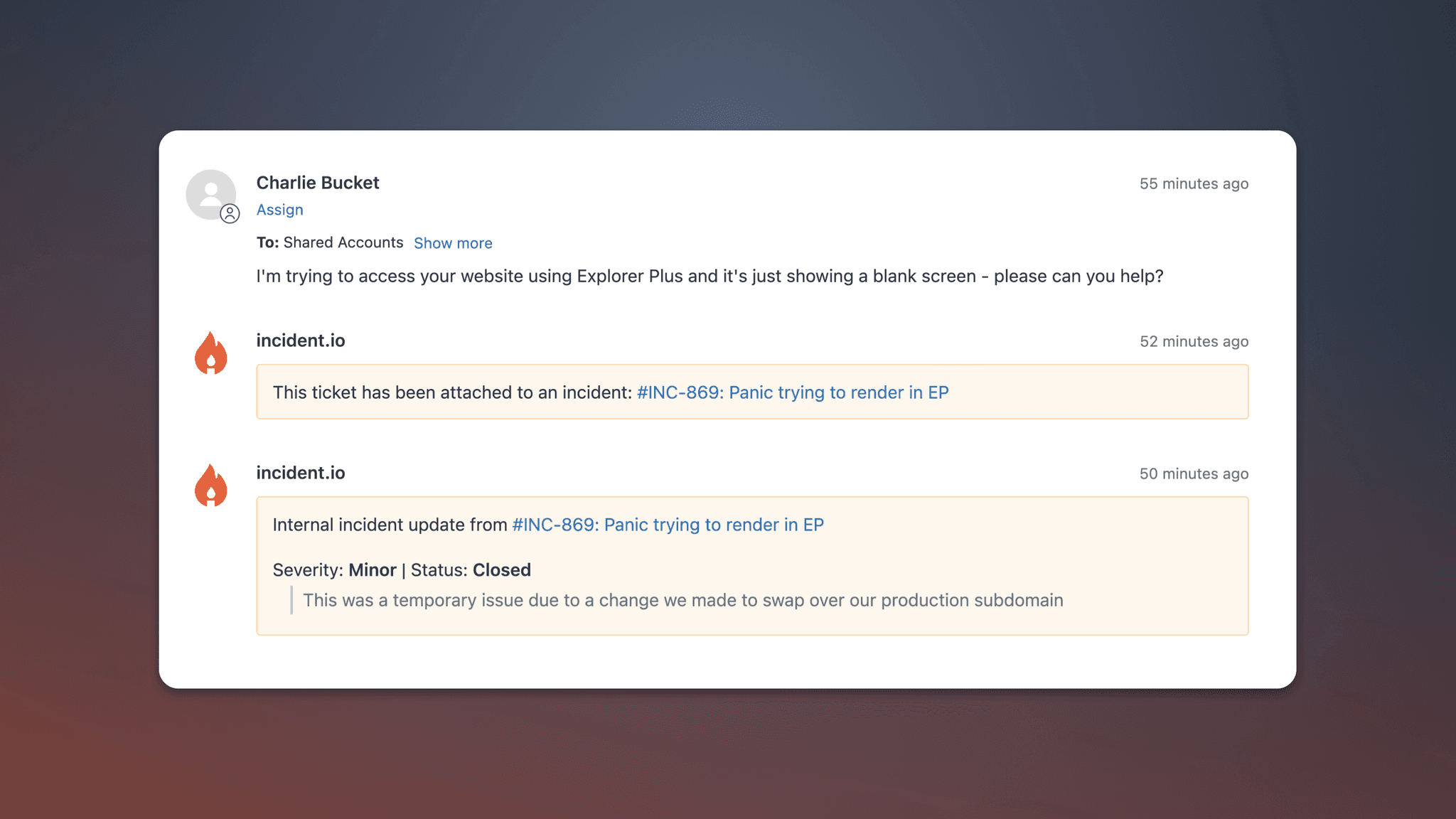This screenshot has height=819, width=1456.
Task: Click the second incident.io sender name
Action: click(x=301, y=473)
